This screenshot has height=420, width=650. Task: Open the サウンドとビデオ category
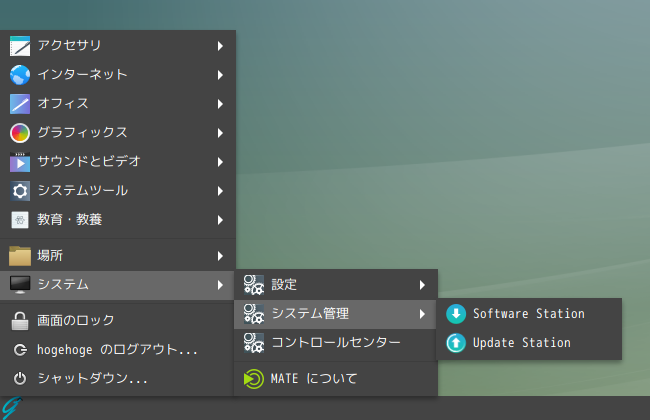point(118,162)
